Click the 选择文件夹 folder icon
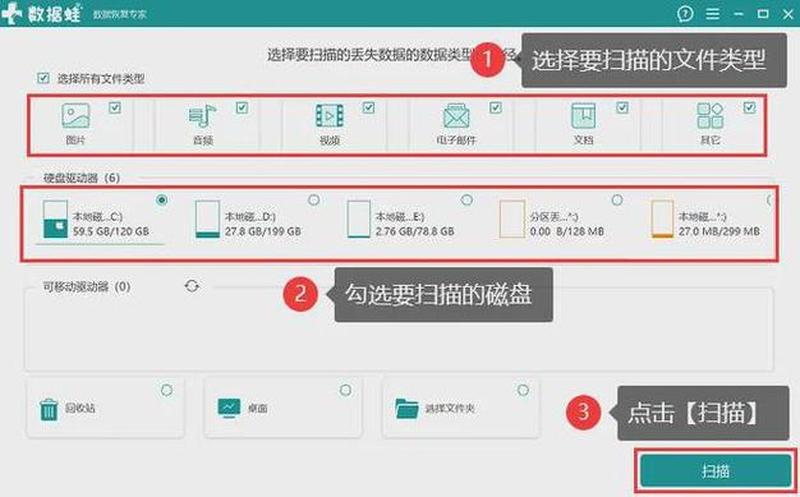Viewport: 800px width, 497px height. 407,408
